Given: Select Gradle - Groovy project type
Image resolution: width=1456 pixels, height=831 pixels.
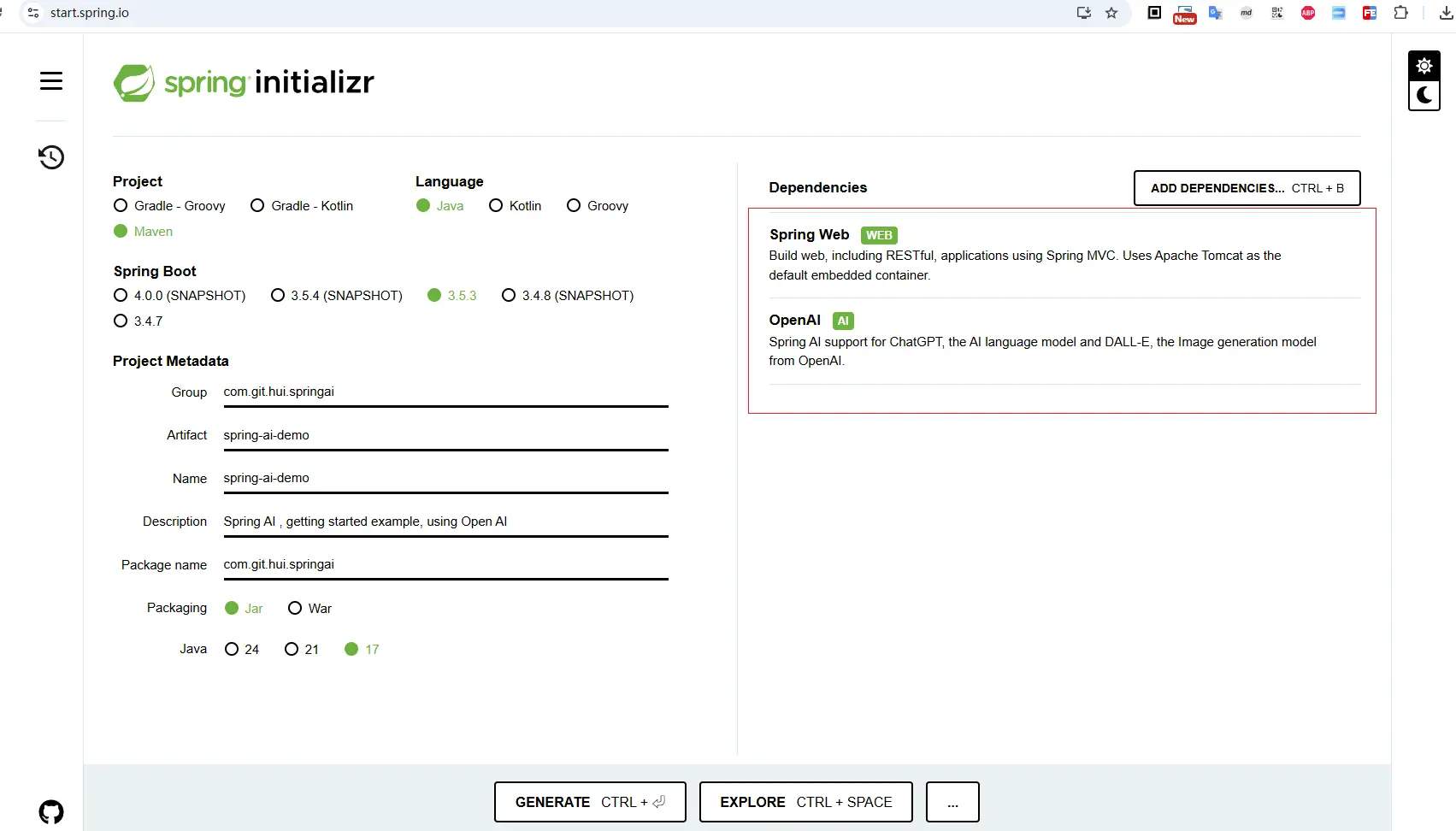Looking at the screenshot, I should tap(121, 206).
